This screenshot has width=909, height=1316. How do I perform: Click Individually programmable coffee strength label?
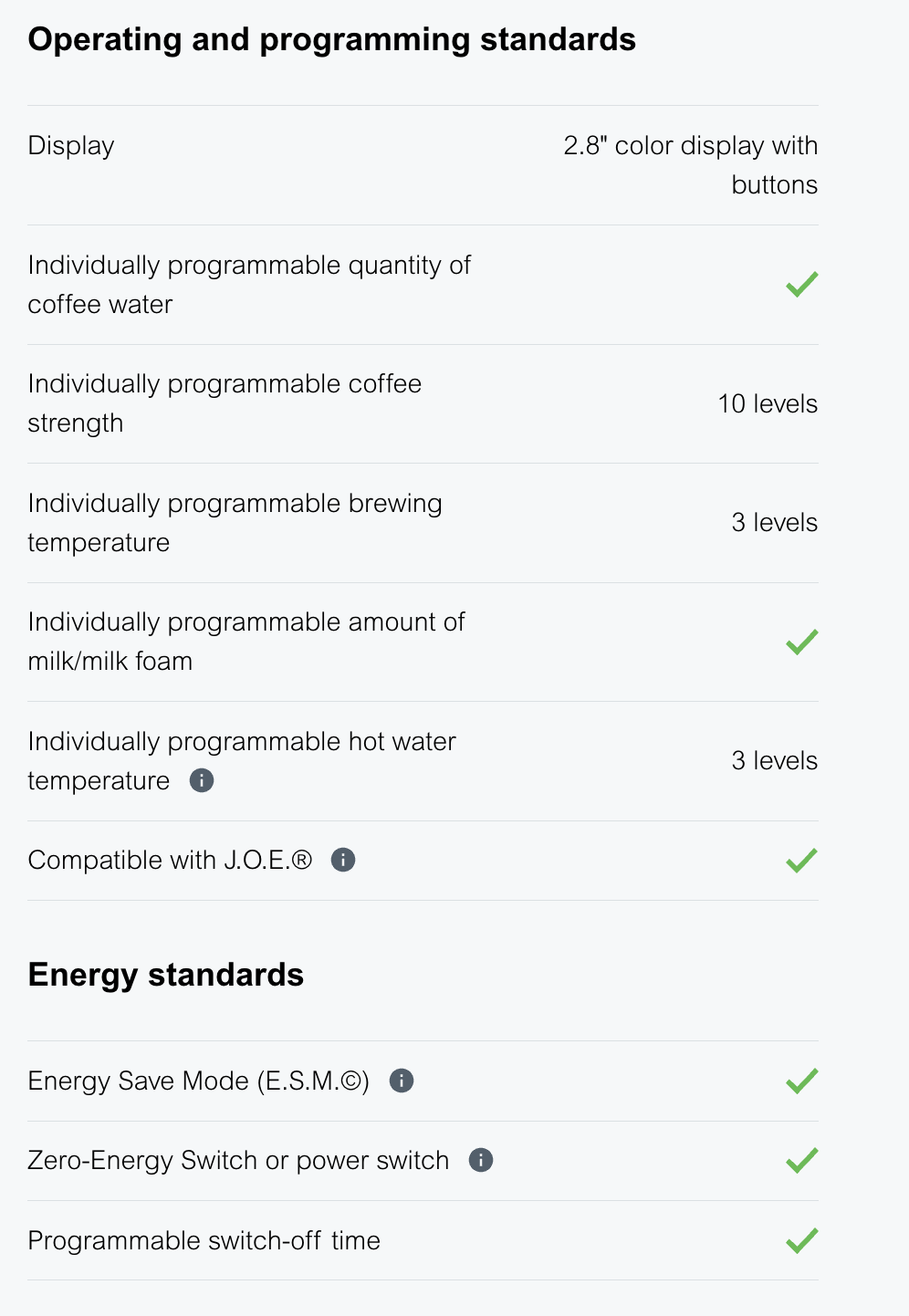click(225, 403)
